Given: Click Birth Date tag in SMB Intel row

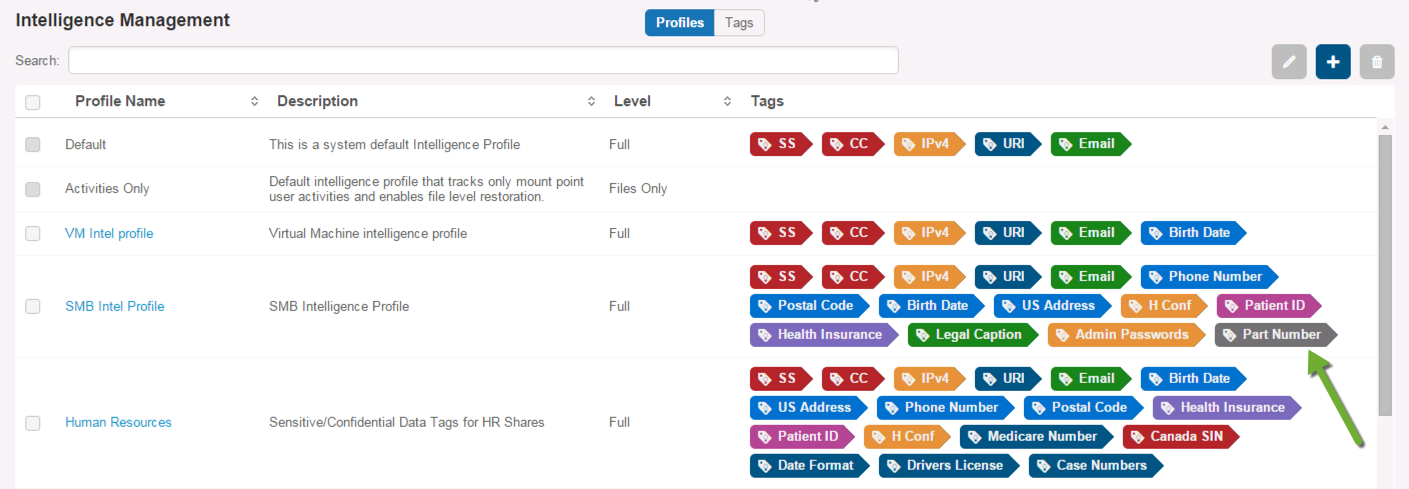Looking at the screenshot, I should 930,306.
